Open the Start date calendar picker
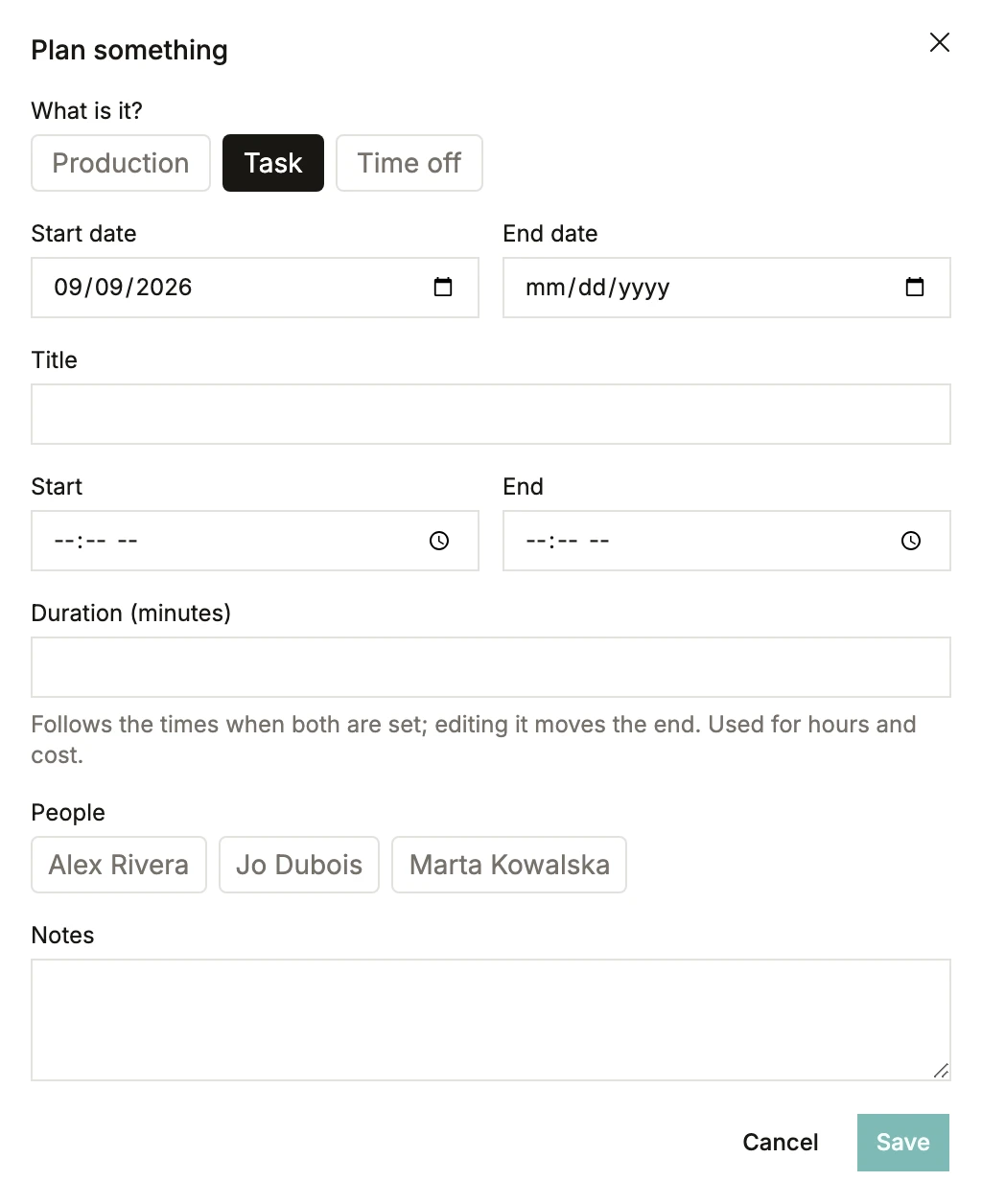 [443, 288]
